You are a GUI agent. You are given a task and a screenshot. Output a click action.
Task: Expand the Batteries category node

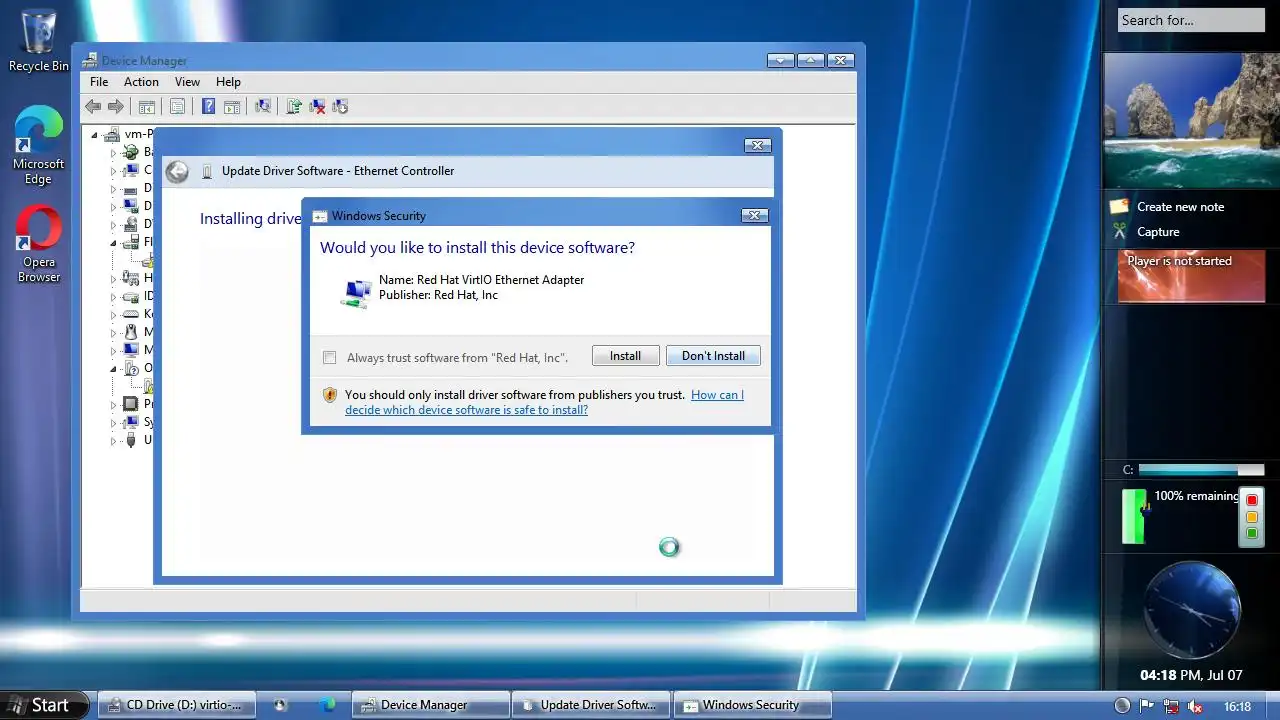(113, 153)
